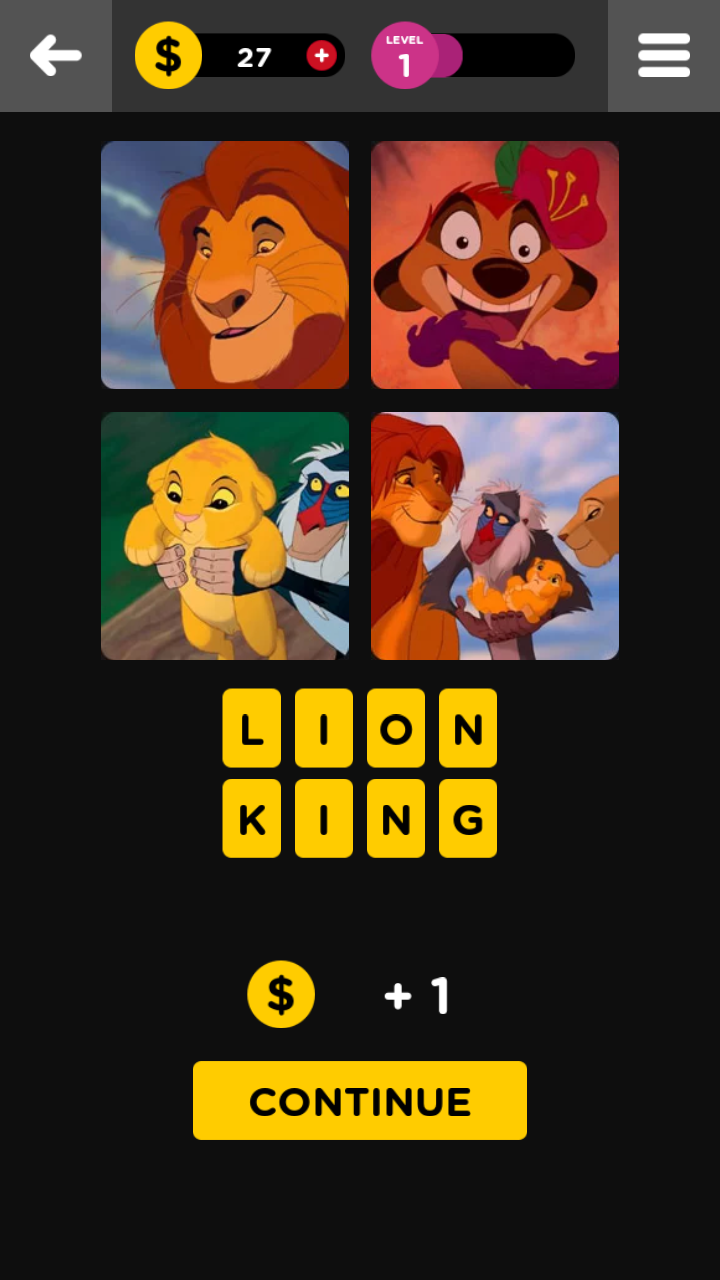Click the level progress bar

click(x=500, y=56)
